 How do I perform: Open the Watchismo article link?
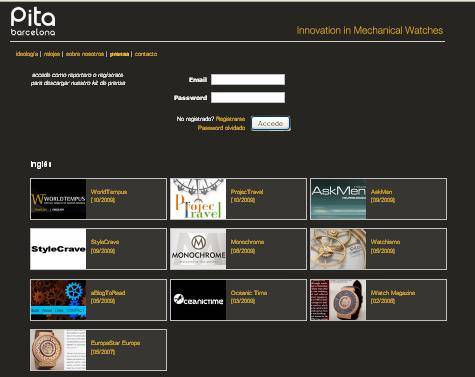(385, 242)
